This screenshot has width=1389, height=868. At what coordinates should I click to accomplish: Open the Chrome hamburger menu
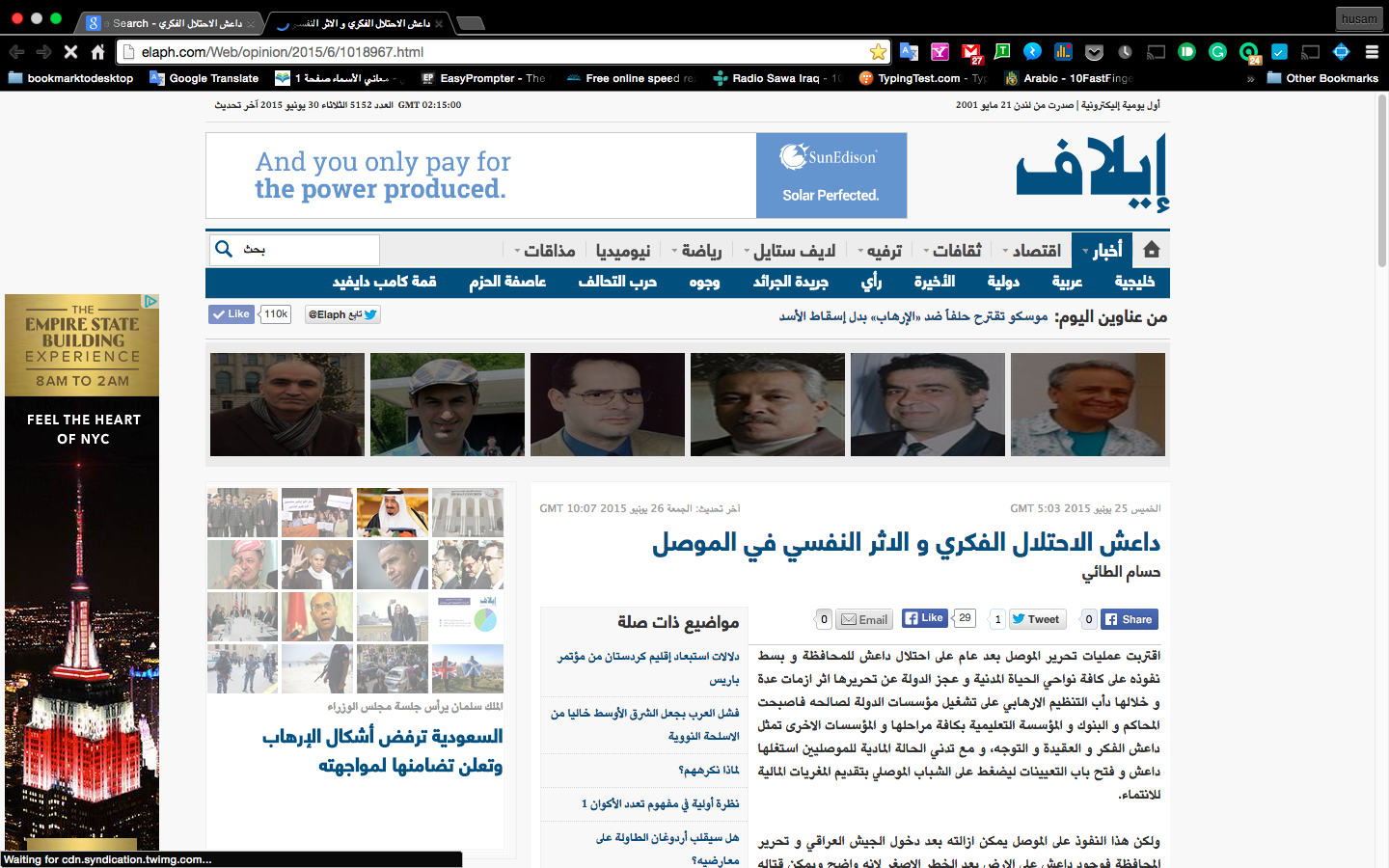1372,52
